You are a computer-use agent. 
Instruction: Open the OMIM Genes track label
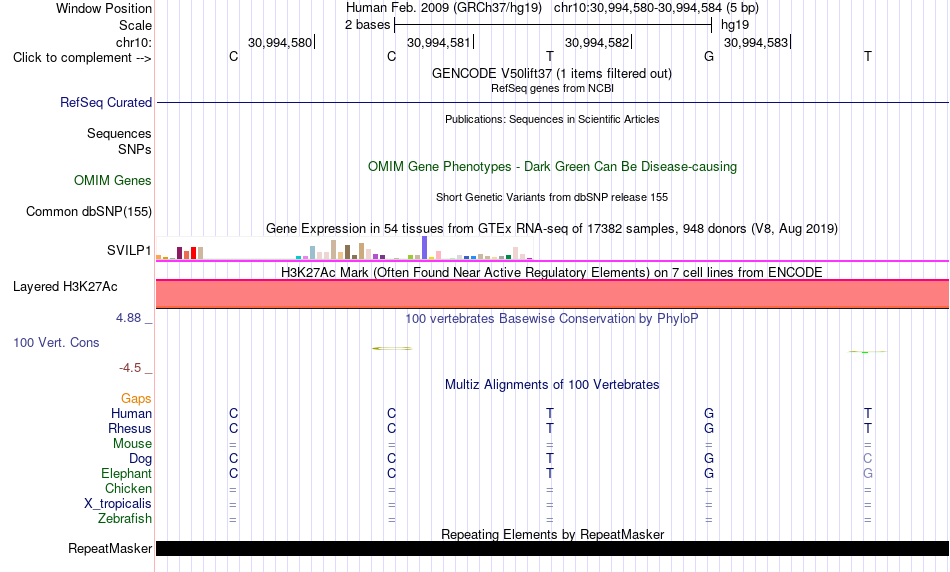pos(112,181)
